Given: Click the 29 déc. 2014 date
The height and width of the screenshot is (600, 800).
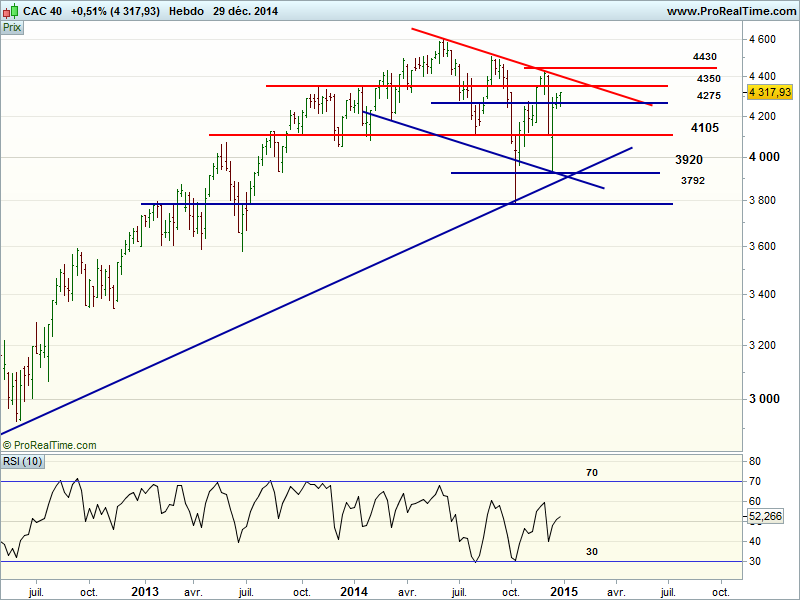Looking at the screenshot, I should tap(245, 12).
